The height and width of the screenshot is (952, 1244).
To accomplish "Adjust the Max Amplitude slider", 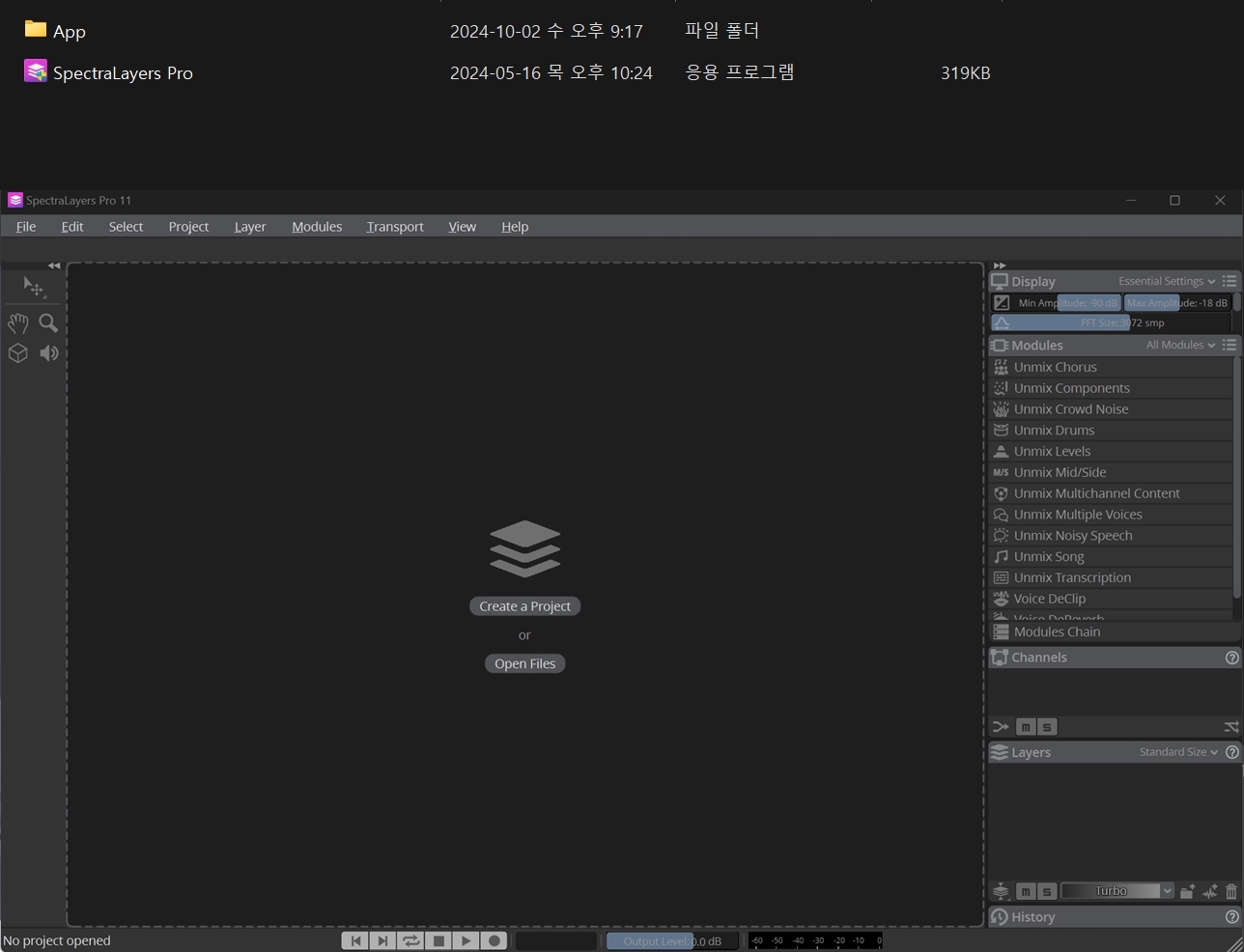I will click(x=1177, y=302).
